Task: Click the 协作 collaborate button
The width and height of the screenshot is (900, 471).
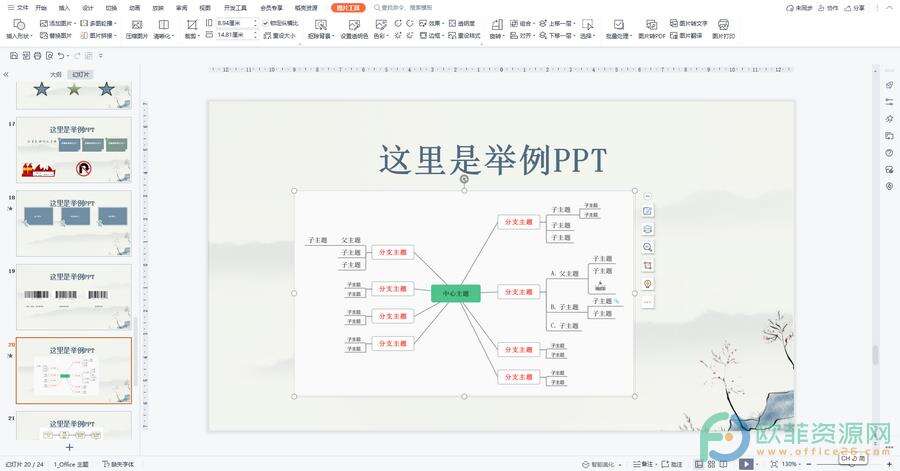Action: click(x=828, y=8)
